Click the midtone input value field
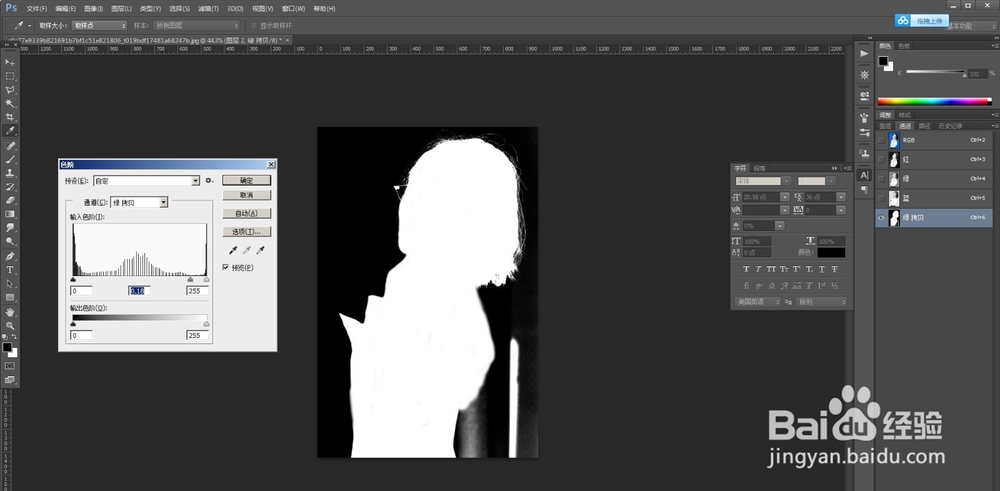The image size is (1000, 491). (140, 291)
